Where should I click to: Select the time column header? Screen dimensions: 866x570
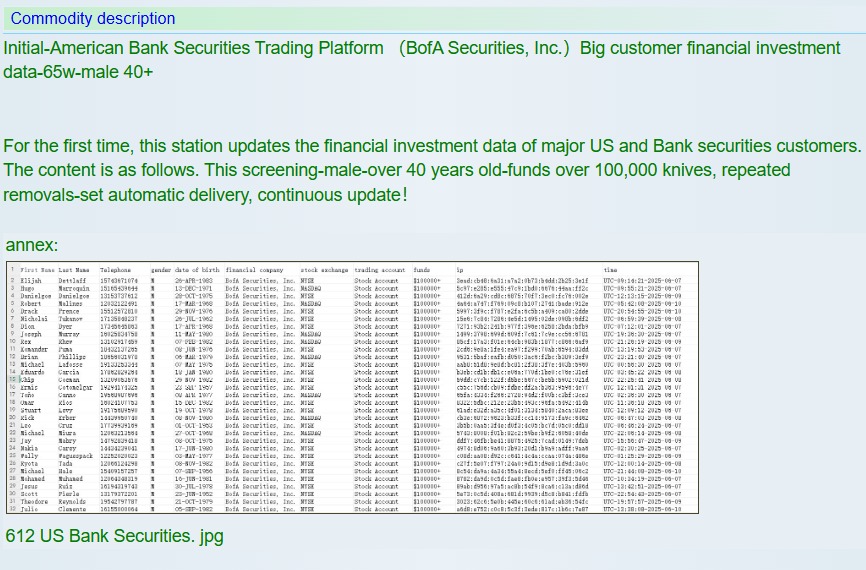coord(610,270)
